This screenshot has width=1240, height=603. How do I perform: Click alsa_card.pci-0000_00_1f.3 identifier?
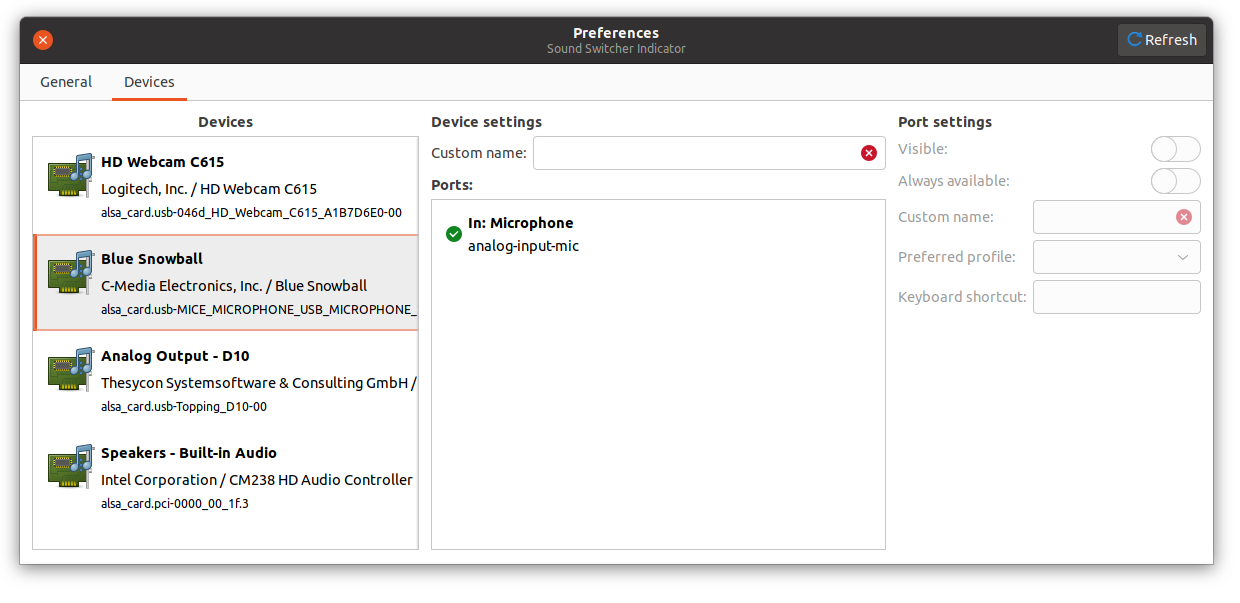pos(175,504)
